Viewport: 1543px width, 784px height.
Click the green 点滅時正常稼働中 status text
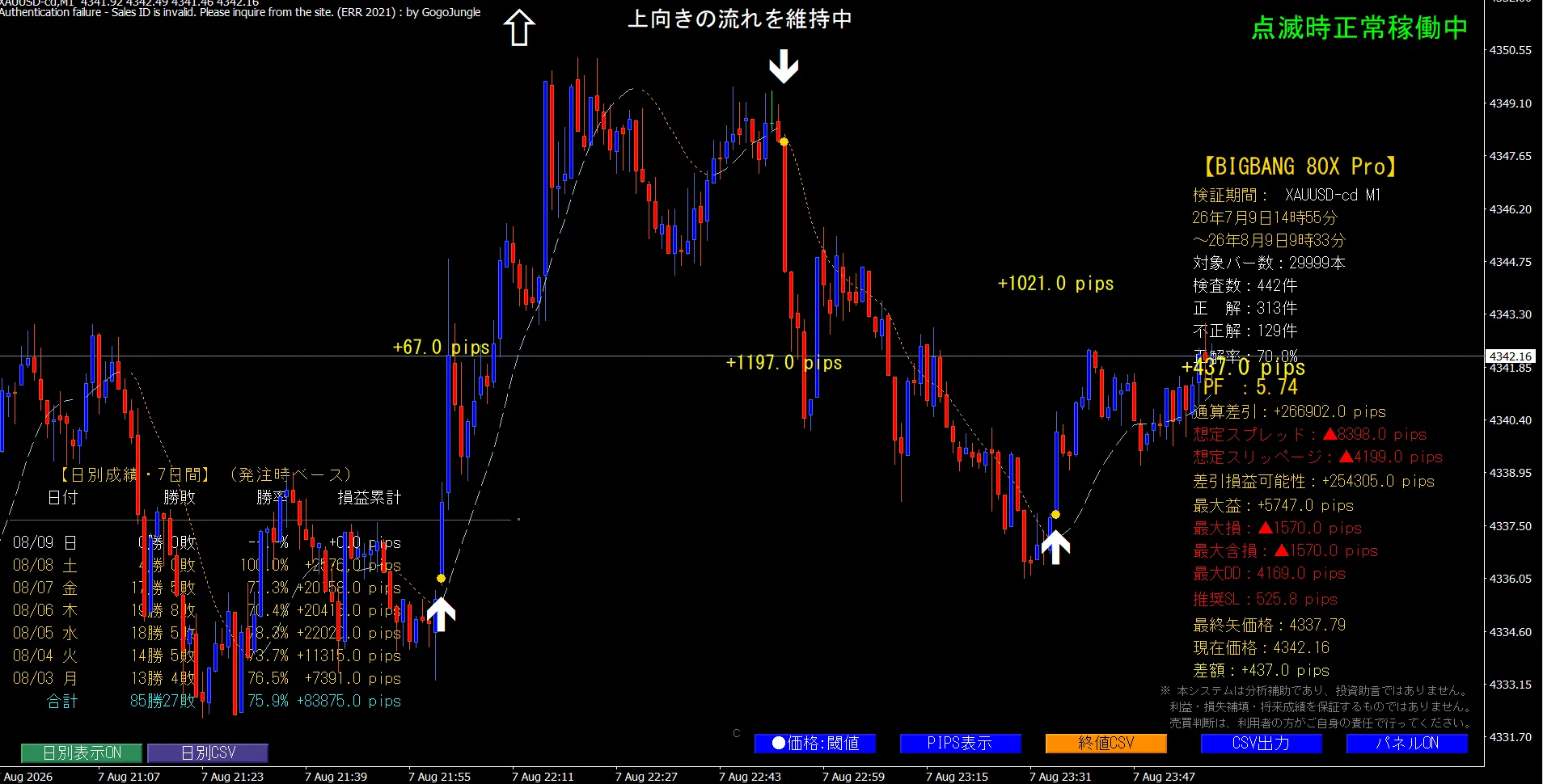click(x=1359, y=28)
